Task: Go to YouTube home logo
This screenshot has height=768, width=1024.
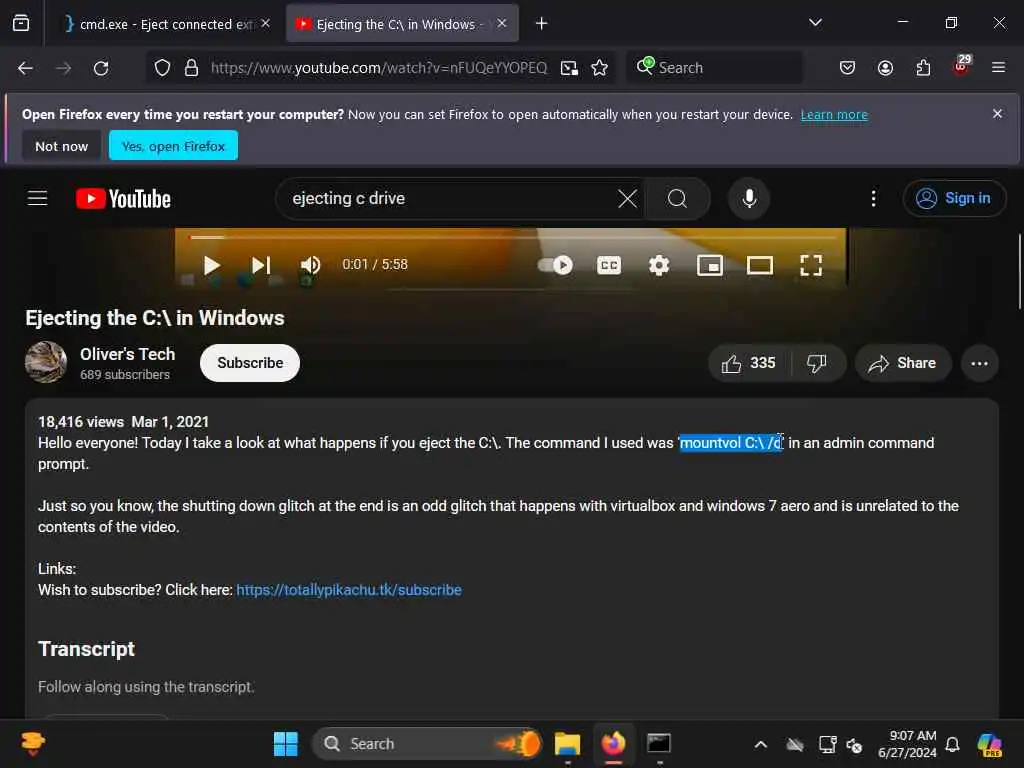Action: click(123, 199)
